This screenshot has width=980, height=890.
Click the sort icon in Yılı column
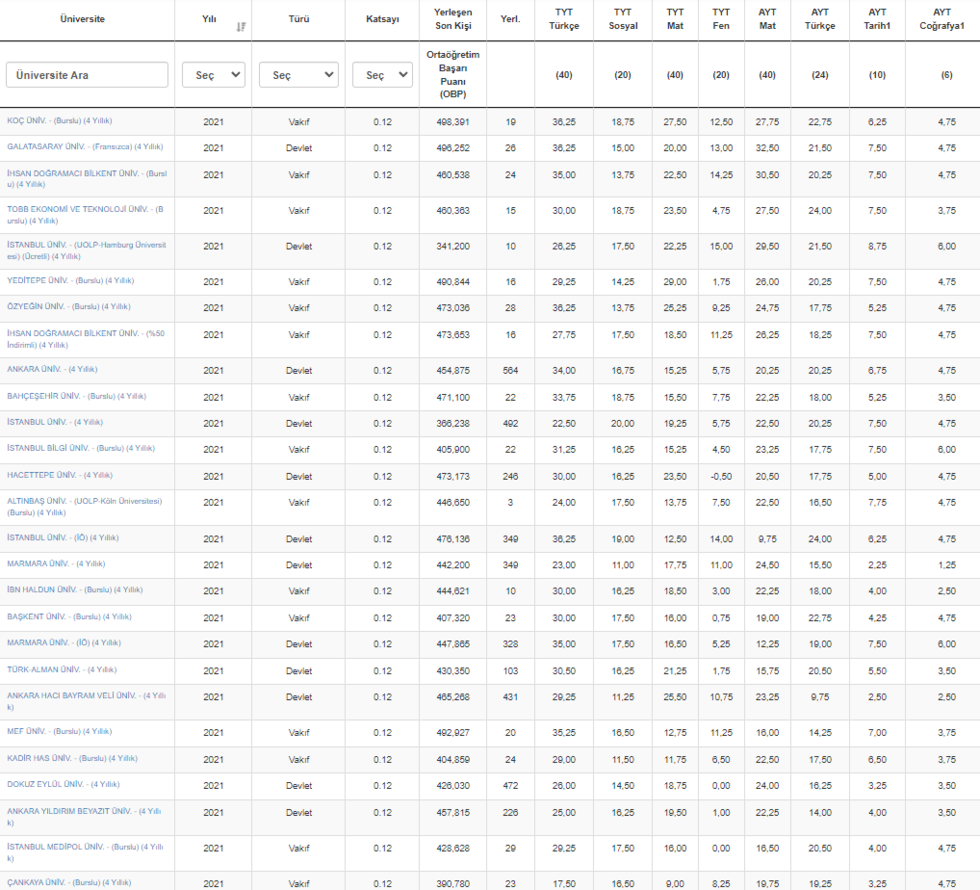click(241, 26)
